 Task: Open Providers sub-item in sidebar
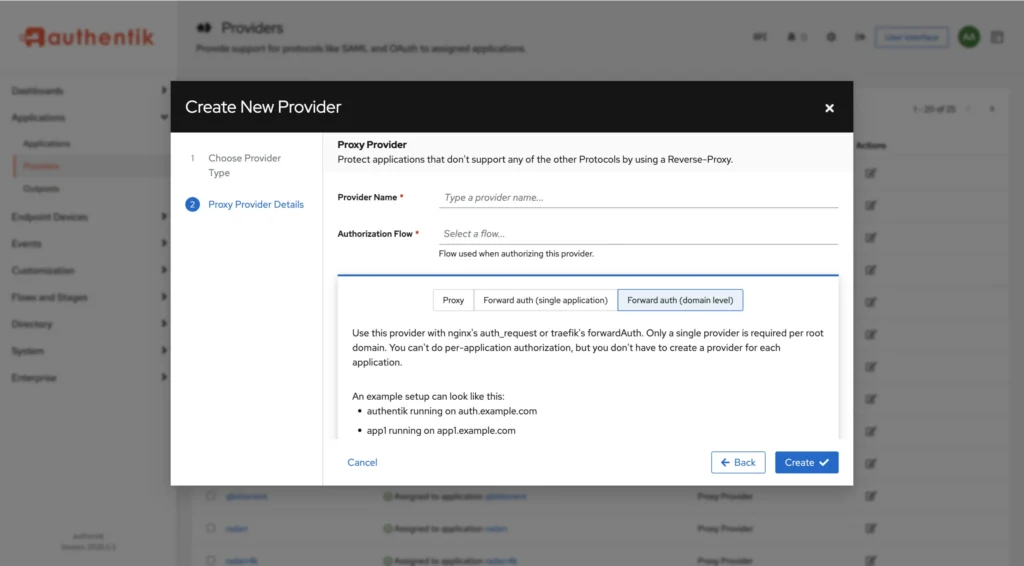[41, 166]
